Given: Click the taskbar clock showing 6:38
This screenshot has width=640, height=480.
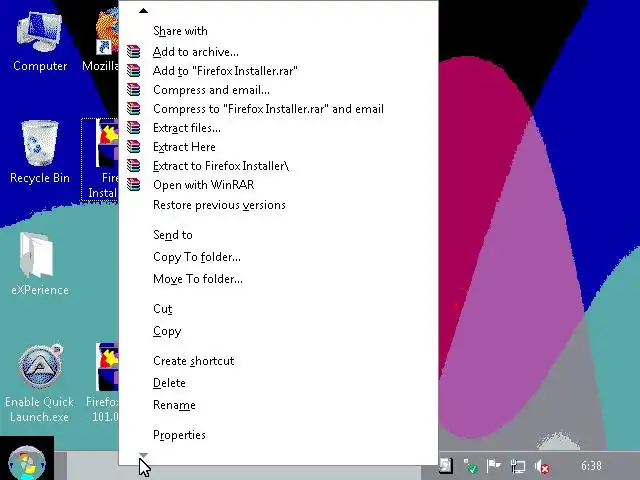Looking at the screenshot, I should pyautogui.click(x=591, y=466).
